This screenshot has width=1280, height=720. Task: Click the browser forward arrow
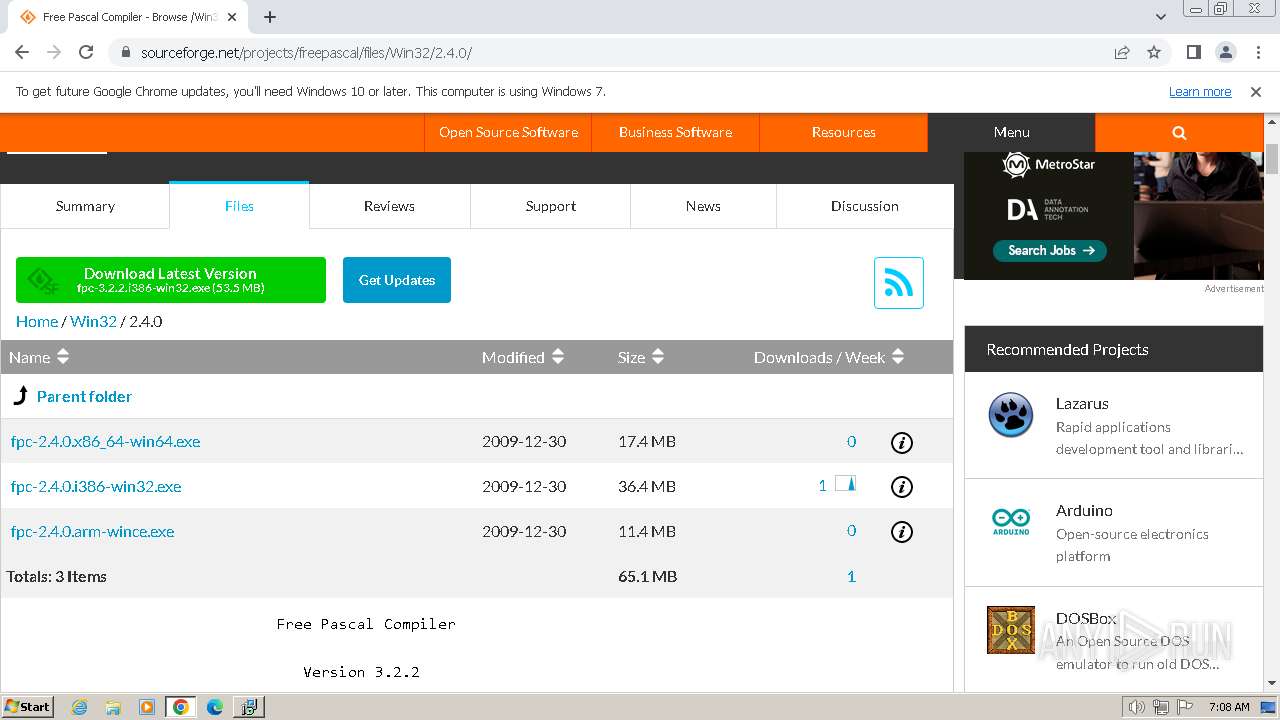coord(54,52)
